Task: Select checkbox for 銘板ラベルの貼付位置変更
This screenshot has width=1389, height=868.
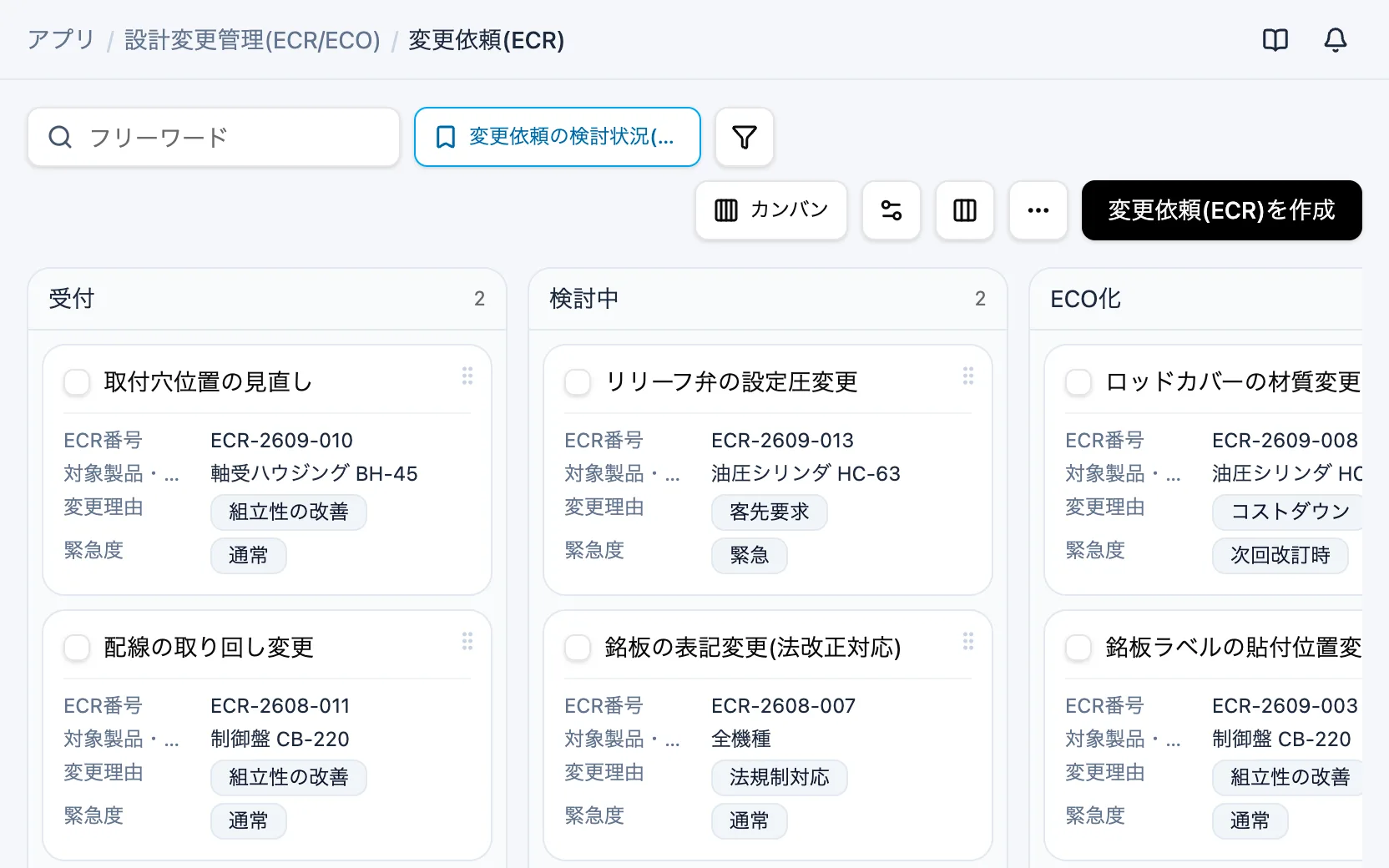Action: coord(1078,648)
